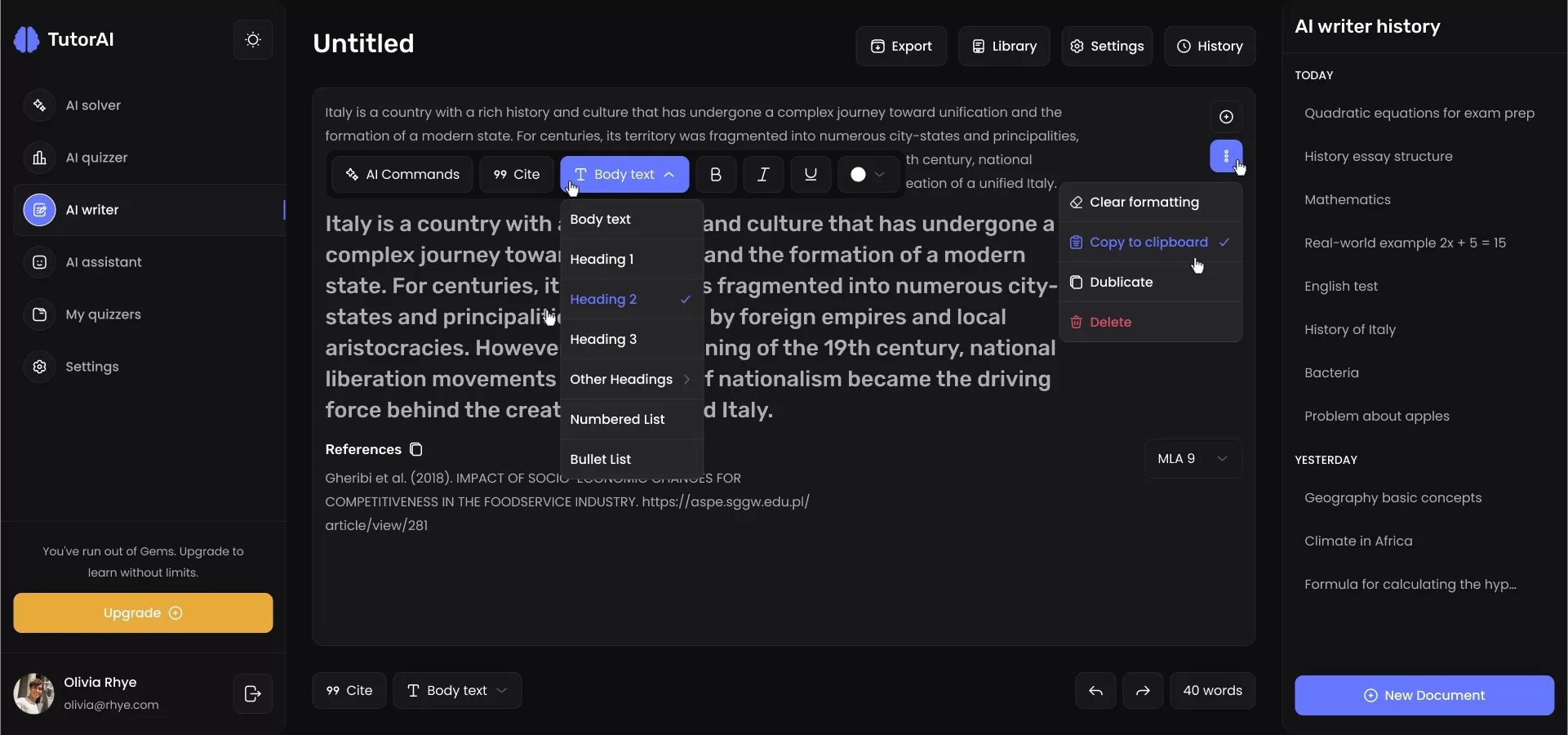Viewport: 1568px width, 735px height.
Task: Open History of Italy from writer history
Action: (1349, 330)
